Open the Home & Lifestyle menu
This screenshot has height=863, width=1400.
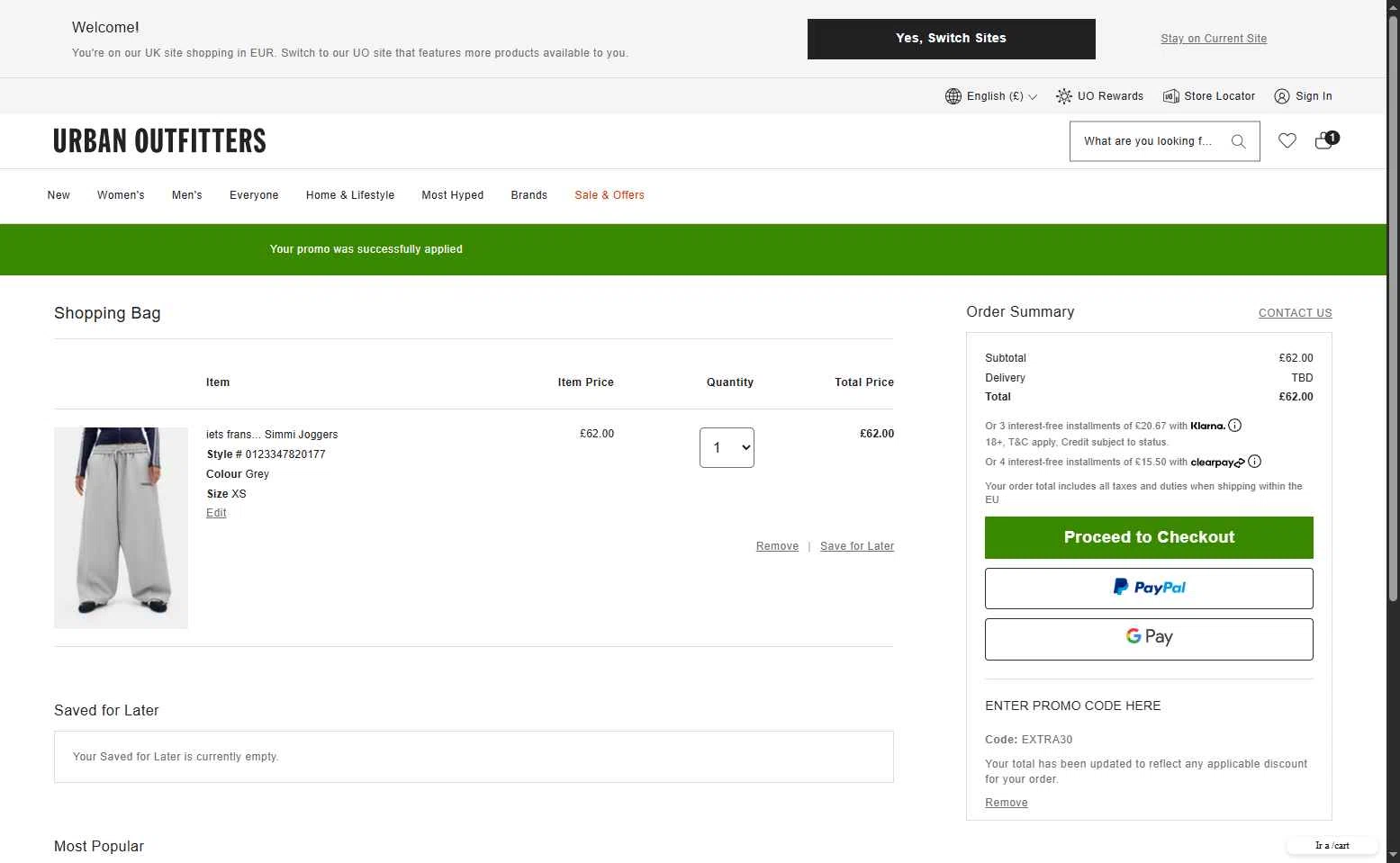coord(350,195)
